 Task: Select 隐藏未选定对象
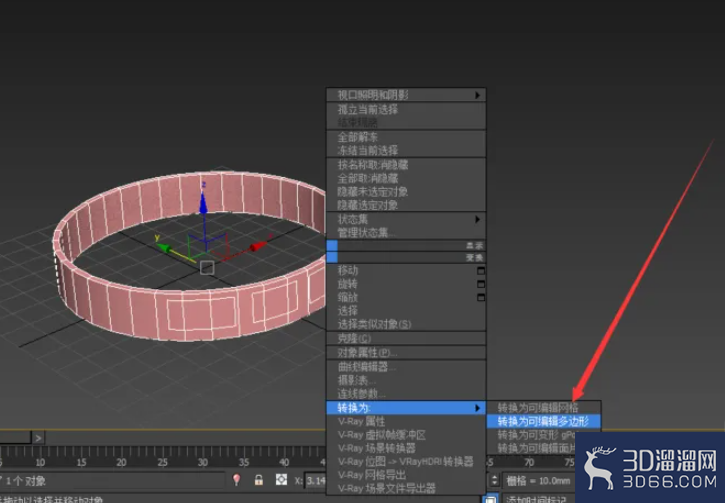(373, 192)
